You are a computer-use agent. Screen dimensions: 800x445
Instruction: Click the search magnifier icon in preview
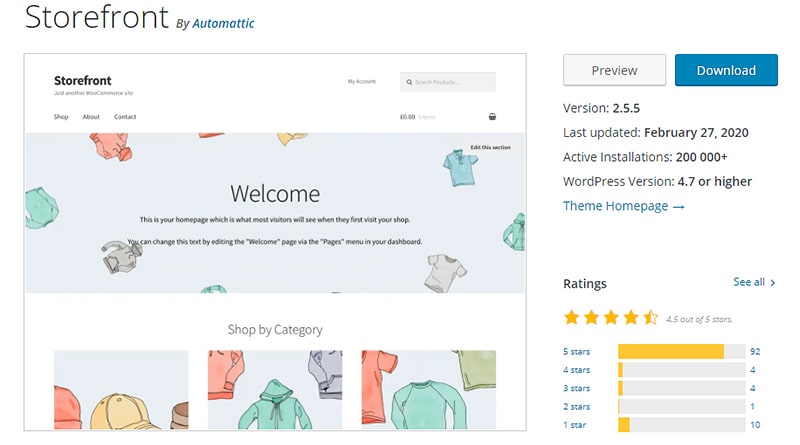tap(408, 82)
